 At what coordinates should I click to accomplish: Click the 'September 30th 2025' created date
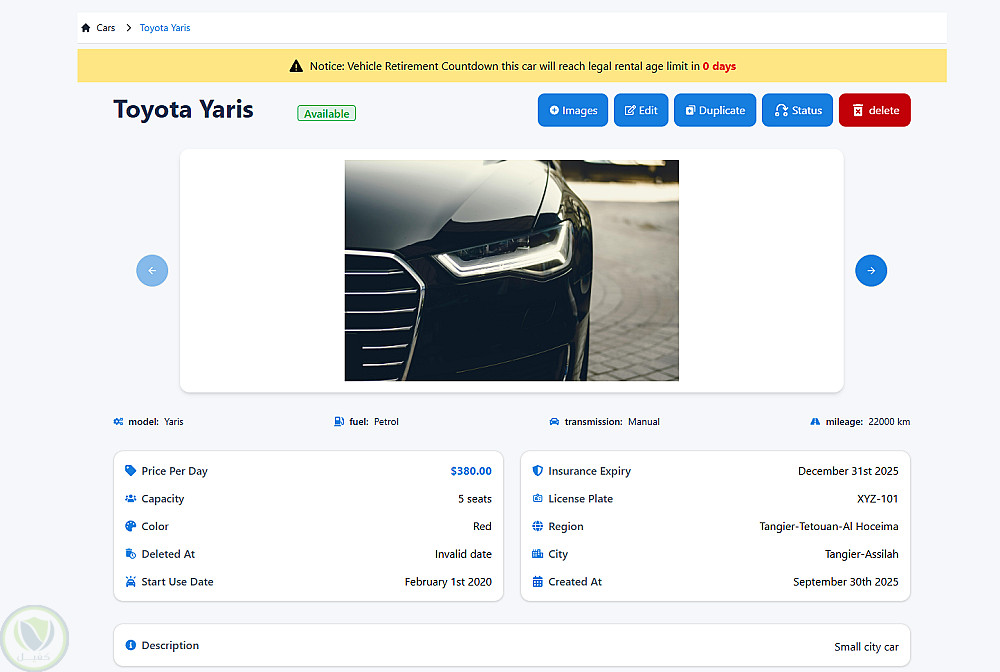[846, 581]
